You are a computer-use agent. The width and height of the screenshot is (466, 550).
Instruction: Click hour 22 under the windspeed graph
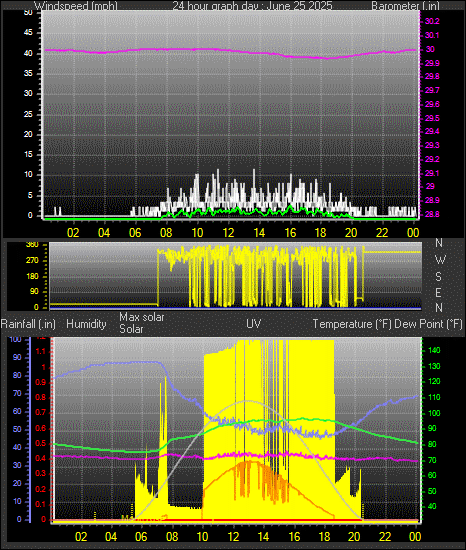click(x=382, y=233)
